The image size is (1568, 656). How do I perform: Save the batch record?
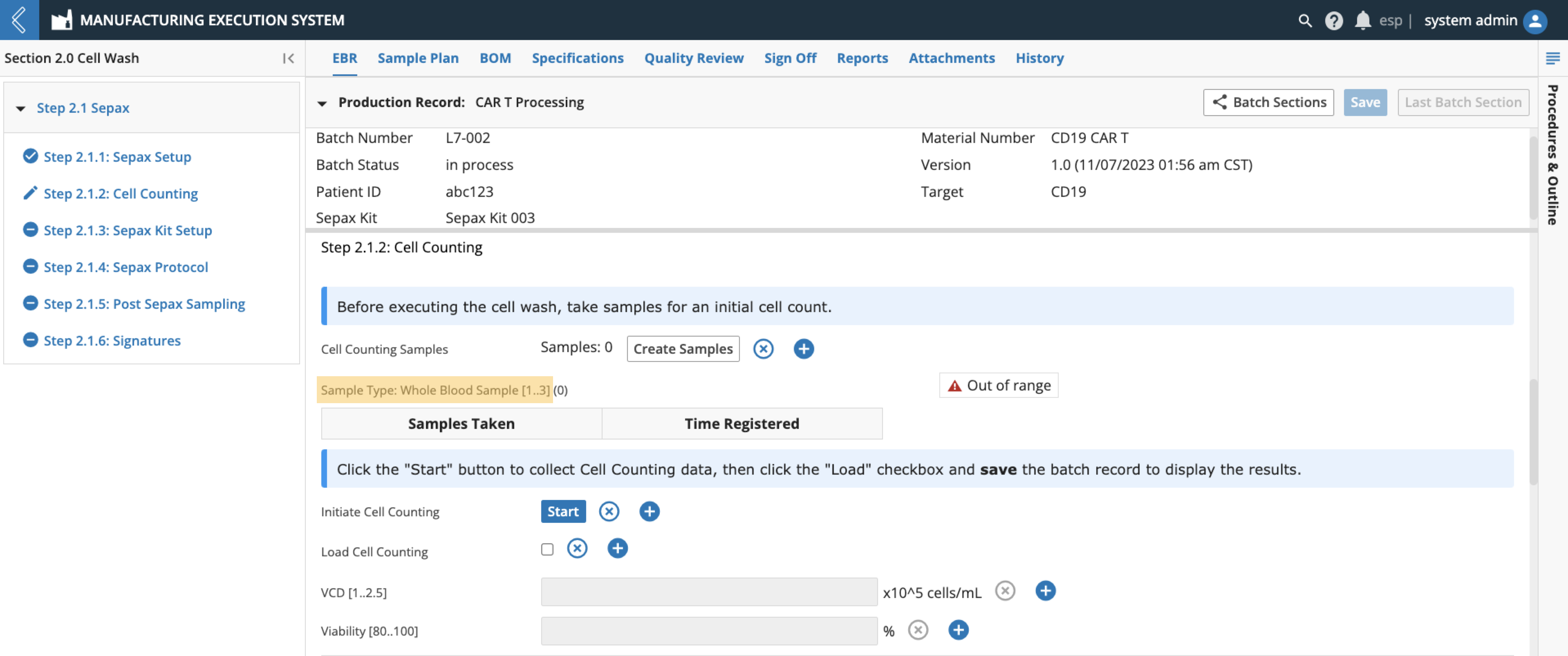click(x=1365, y=102)
